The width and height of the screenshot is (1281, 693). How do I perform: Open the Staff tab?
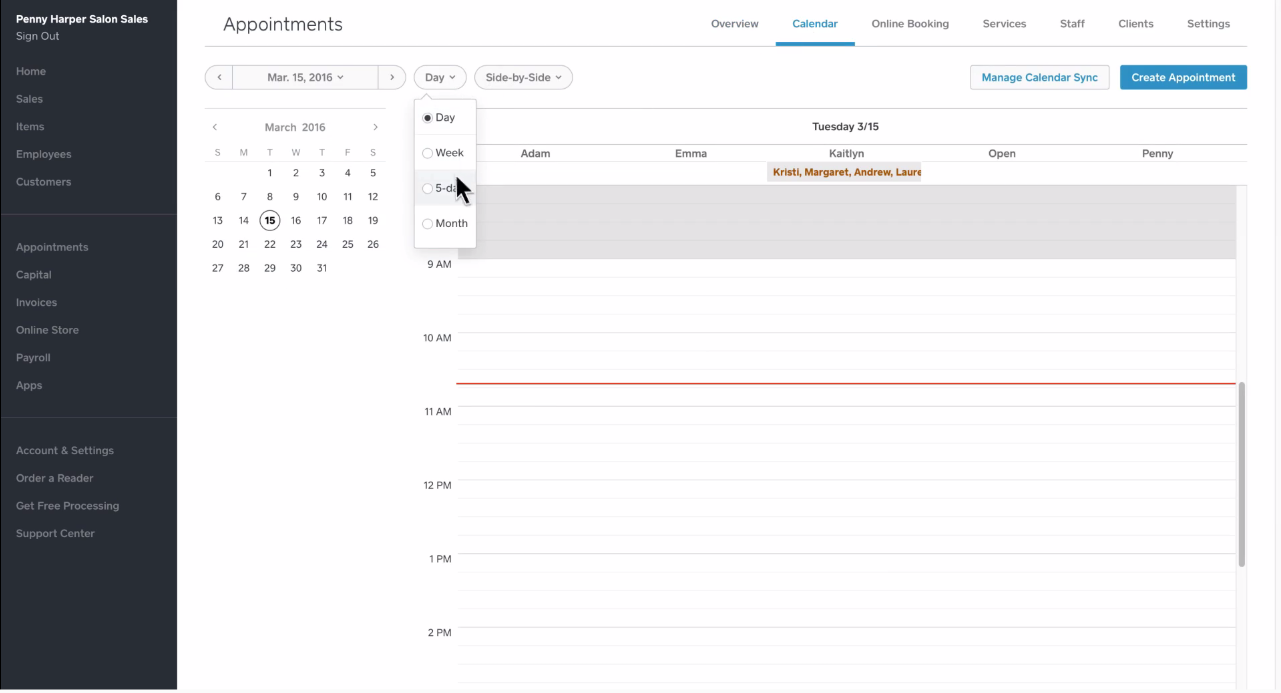pyautogui.click(x=1072, y=24)
